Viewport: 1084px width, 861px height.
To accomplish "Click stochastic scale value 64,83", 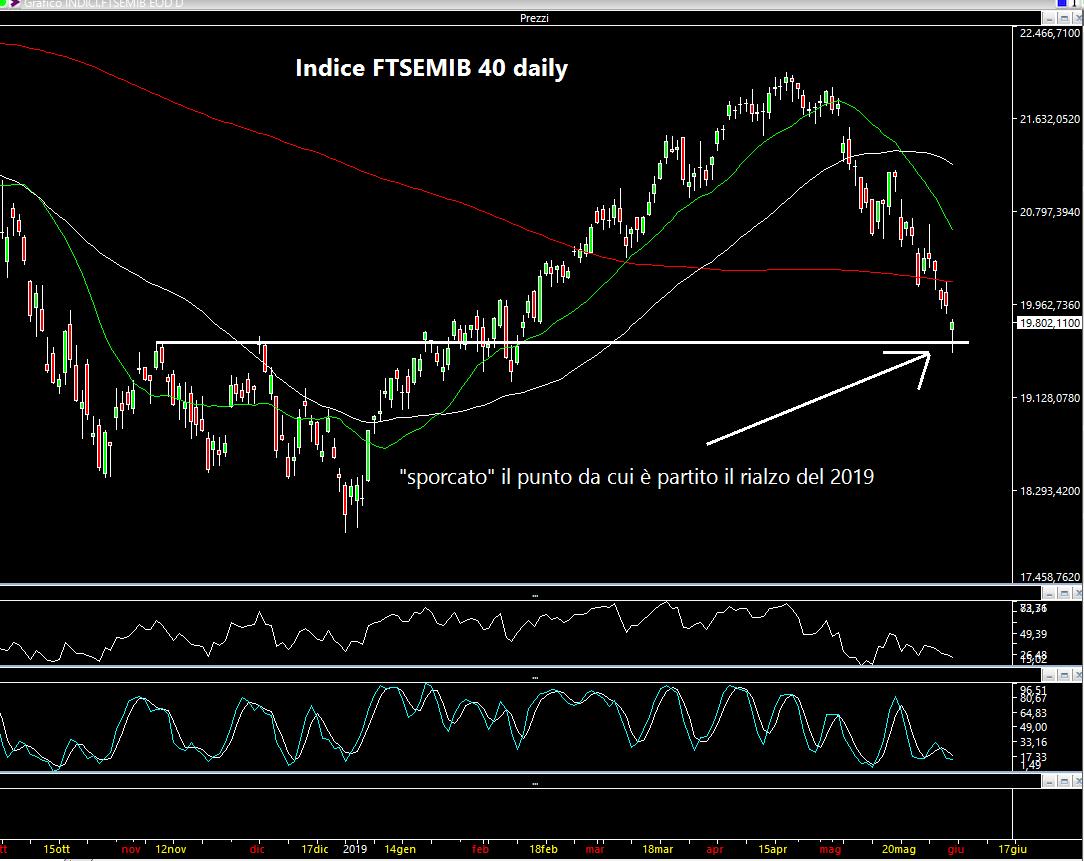I will pos(1033,713).
